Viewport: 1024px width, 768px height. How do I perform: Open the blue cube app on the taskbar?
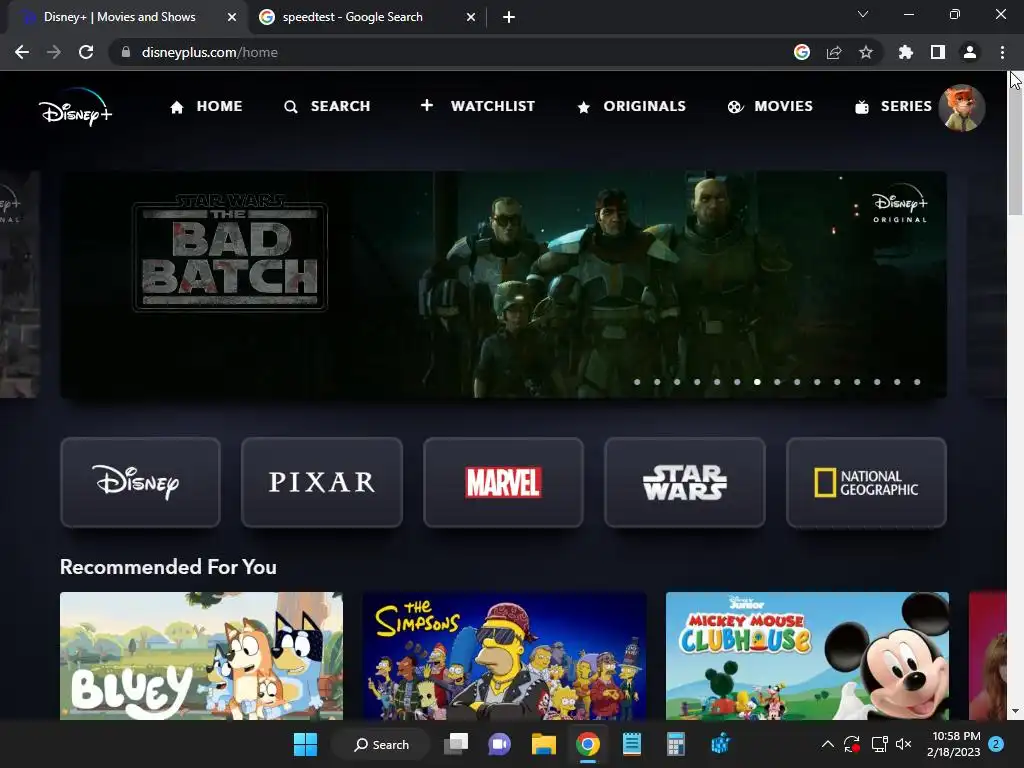(720, 744)
